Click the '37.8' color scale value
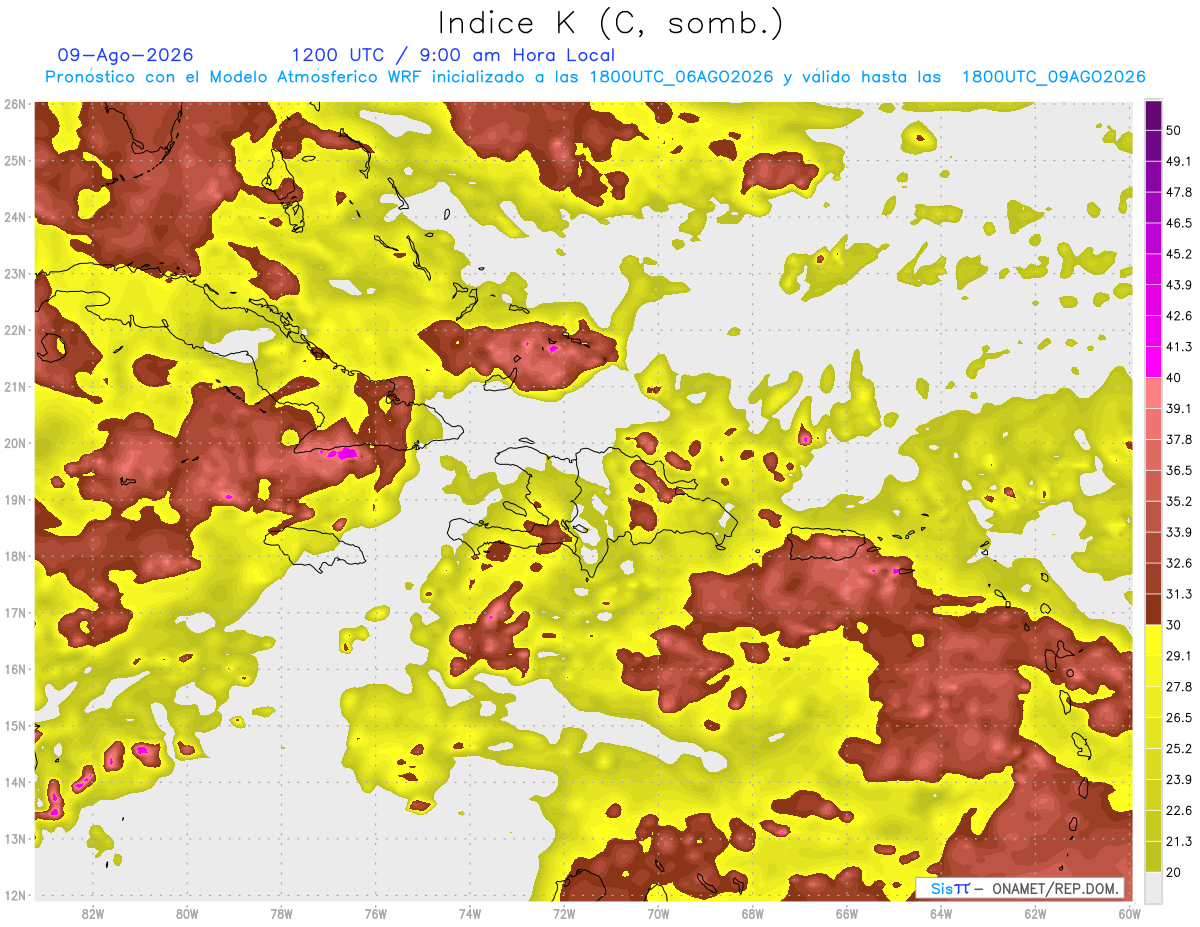Screen dimensions: 1200x927 (x=1178, y=439)
